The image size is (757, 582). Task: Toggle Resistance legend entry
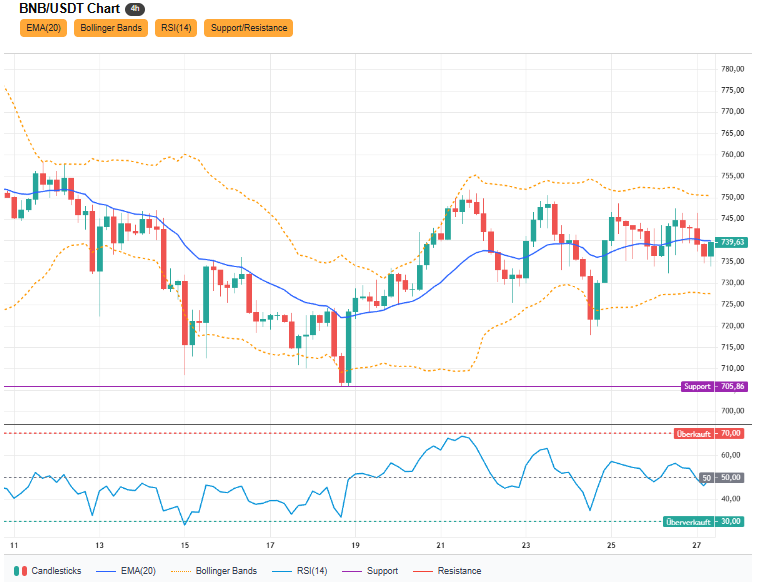point(448,571)
